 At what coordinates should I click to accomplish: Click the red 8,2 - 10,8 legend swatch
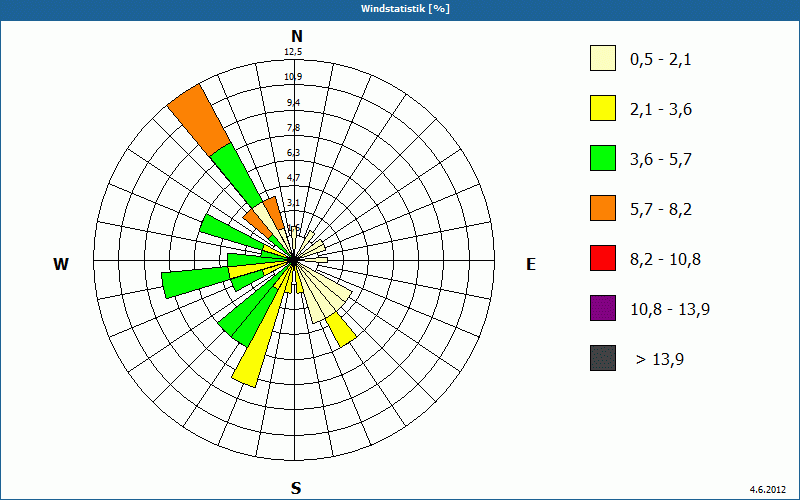pyautogui.click(x=603, y=258)
